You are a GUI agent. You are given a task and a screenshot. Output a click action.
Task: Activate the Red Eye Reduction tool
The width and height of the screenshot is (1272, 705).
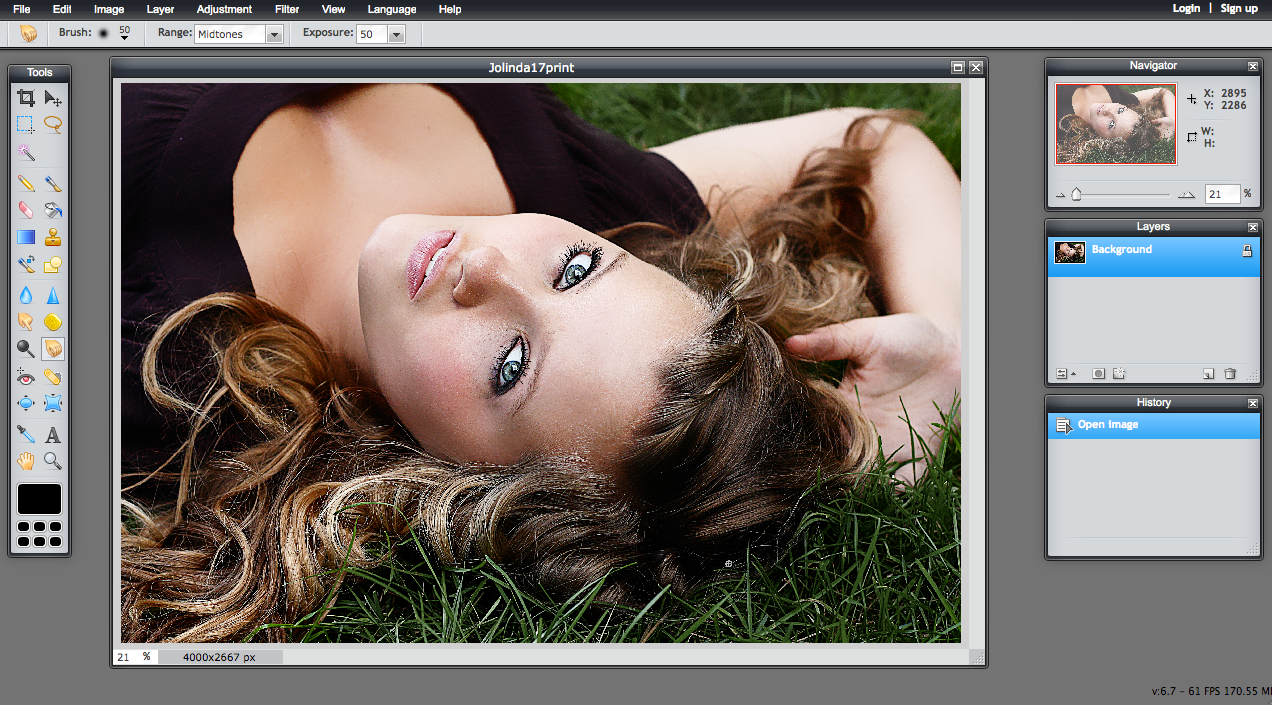point(26,376)
